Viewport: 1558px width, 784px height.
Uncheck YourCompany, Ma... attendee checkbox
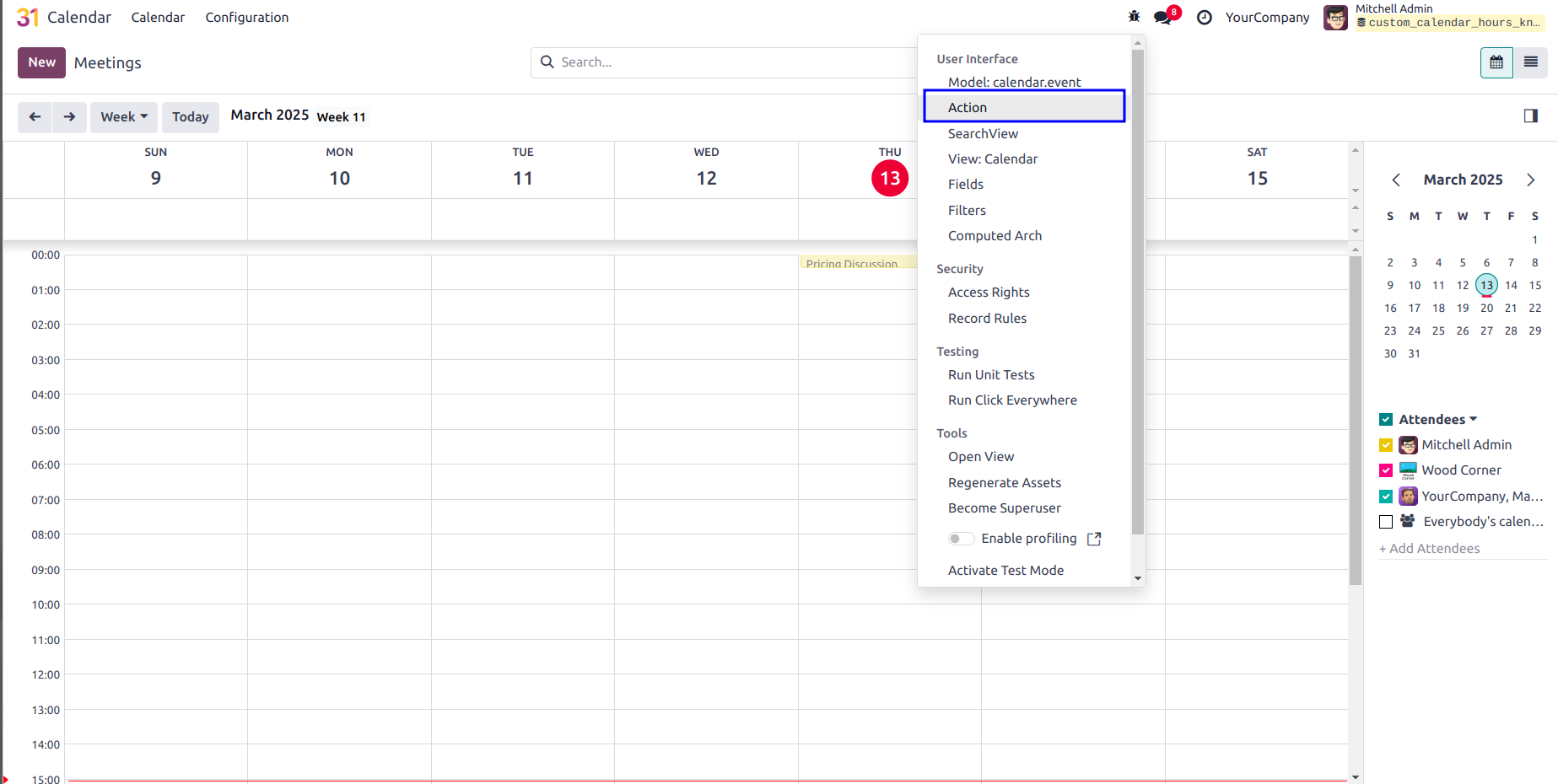coord(1386,497)
